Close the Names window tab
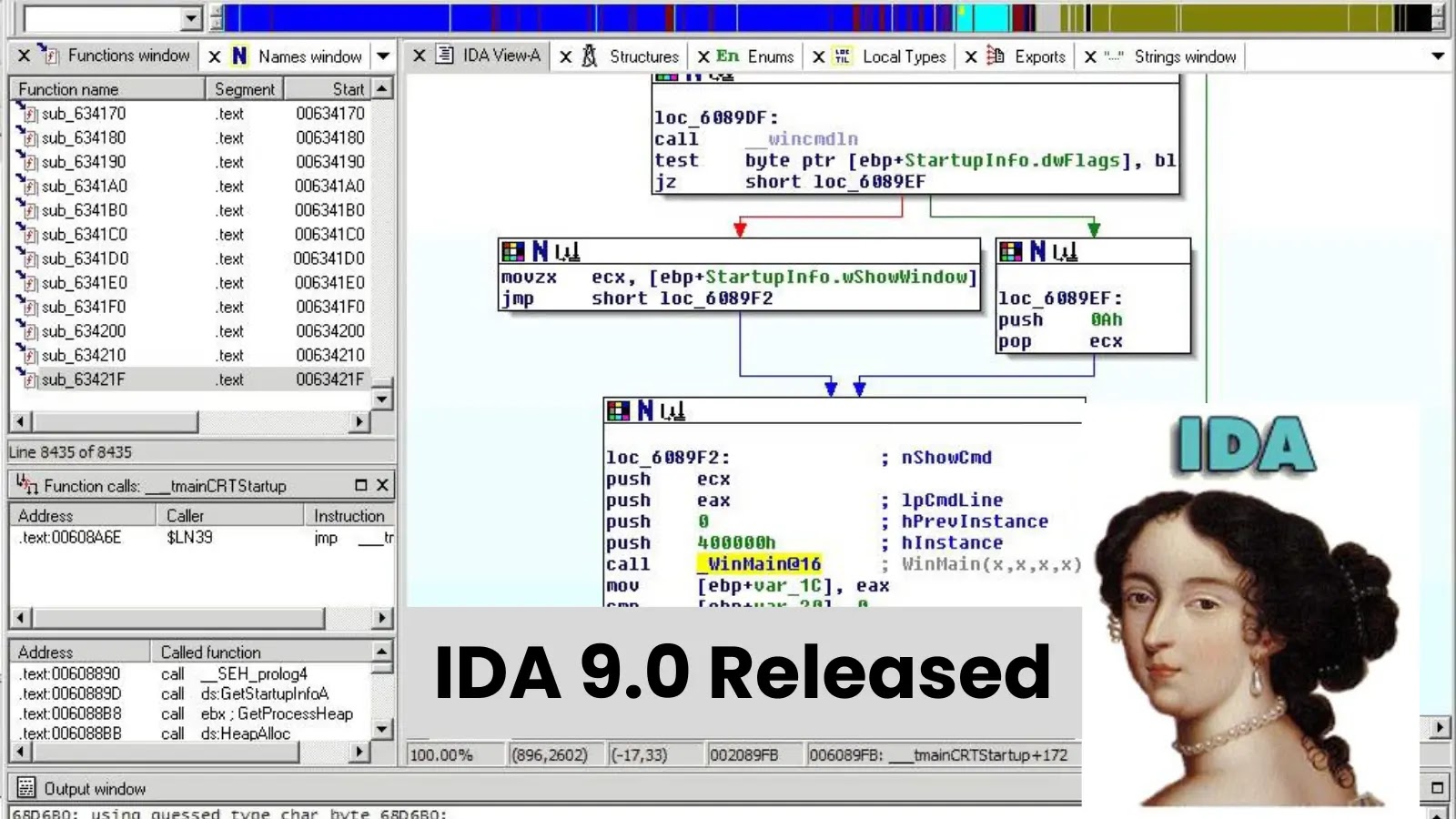 click(214, 56)
